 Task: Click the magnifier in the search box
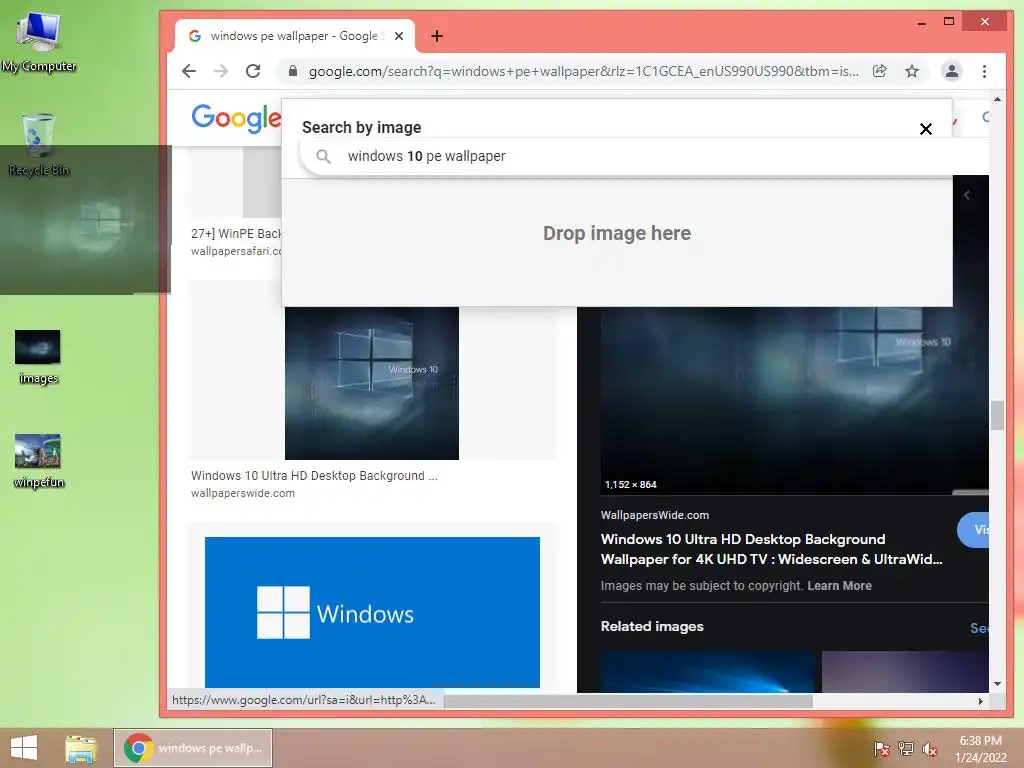pyautogui.click(x=323, y=156)
